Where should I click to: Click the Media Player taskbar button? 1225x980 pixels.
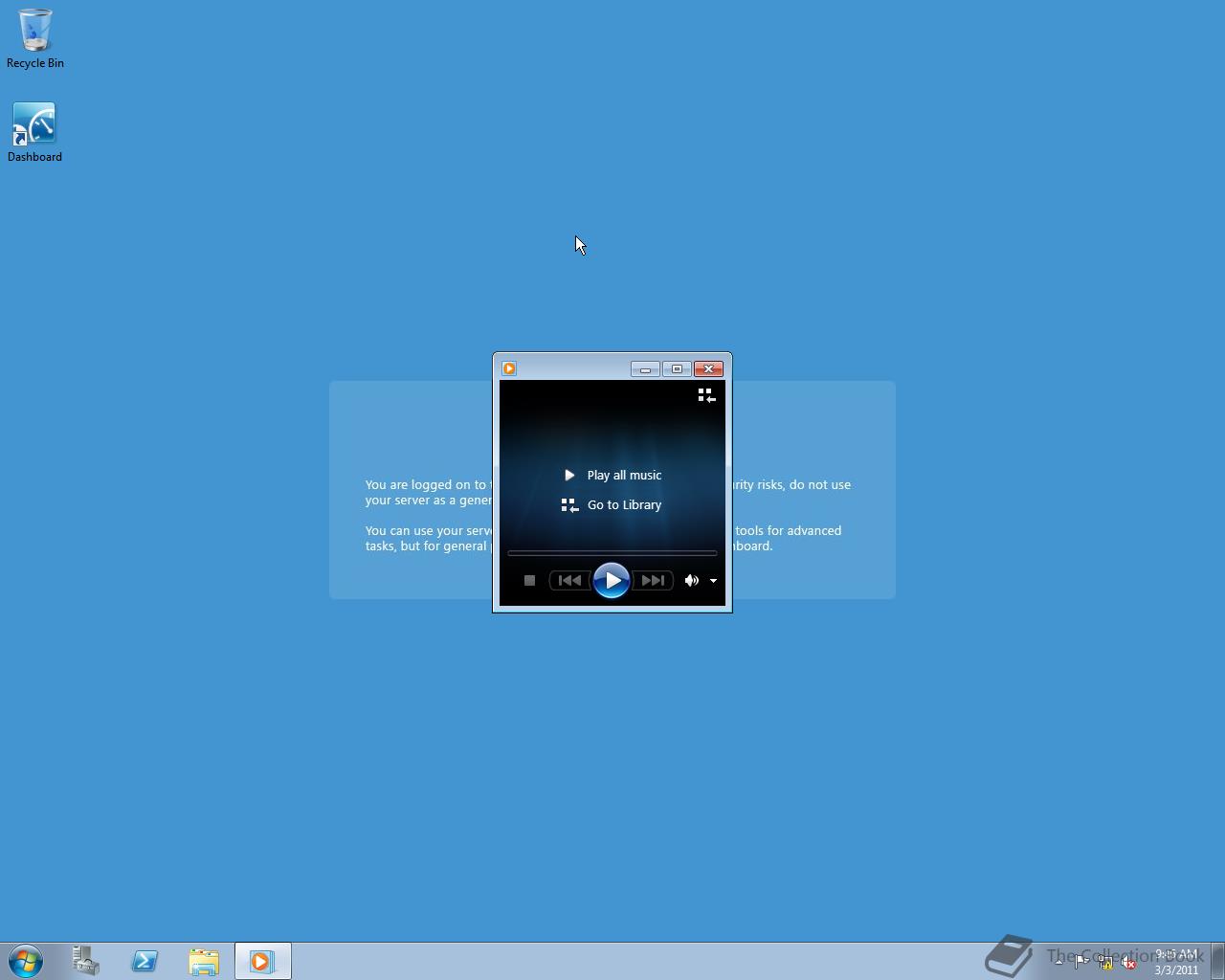pyautogui.click(x=263, y=961)
